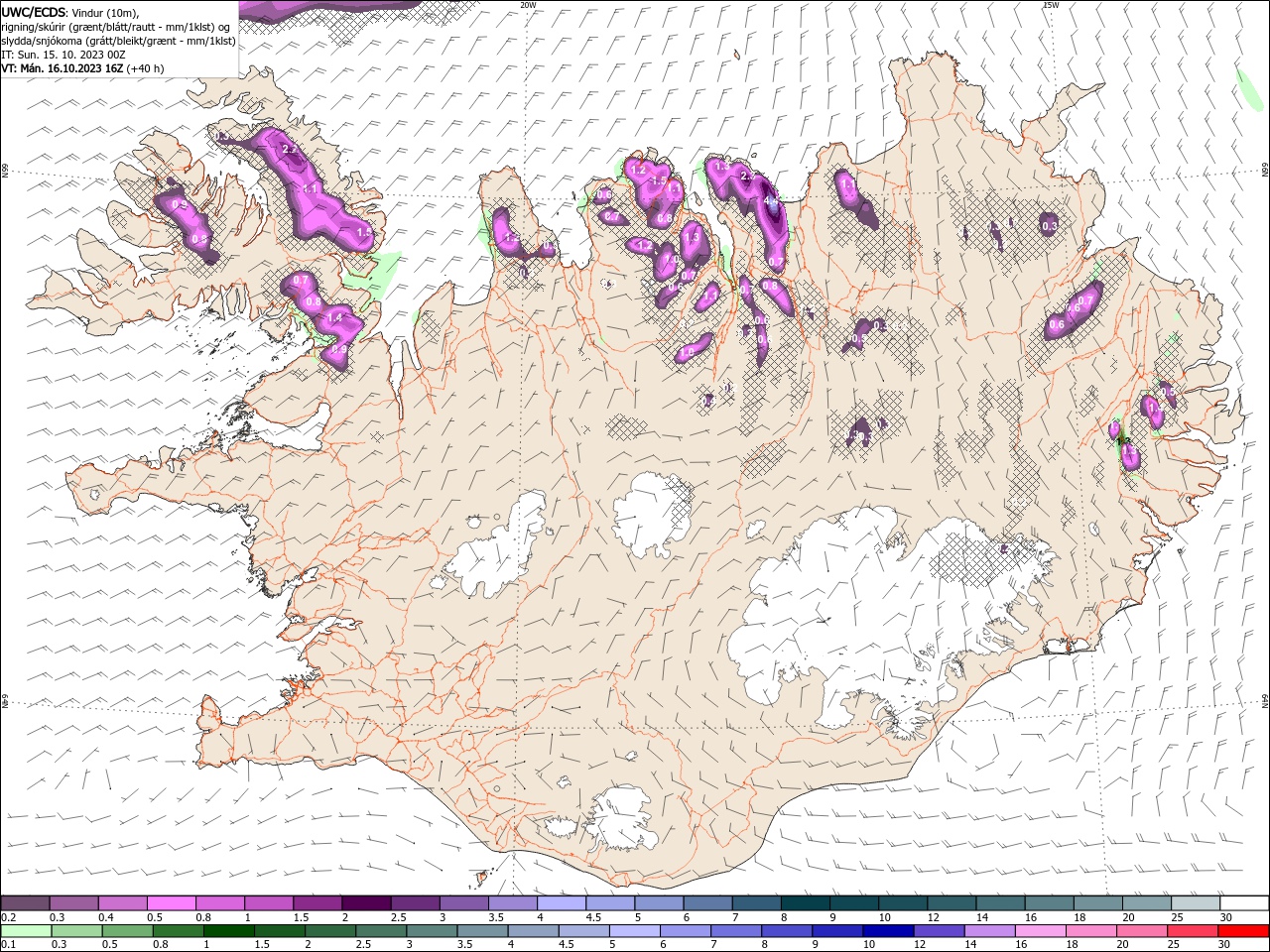Screen dimensions: 1270x952
Task: Click the "2.2" snowfall value in the Westfjords
Action: [x=289, y=149]
